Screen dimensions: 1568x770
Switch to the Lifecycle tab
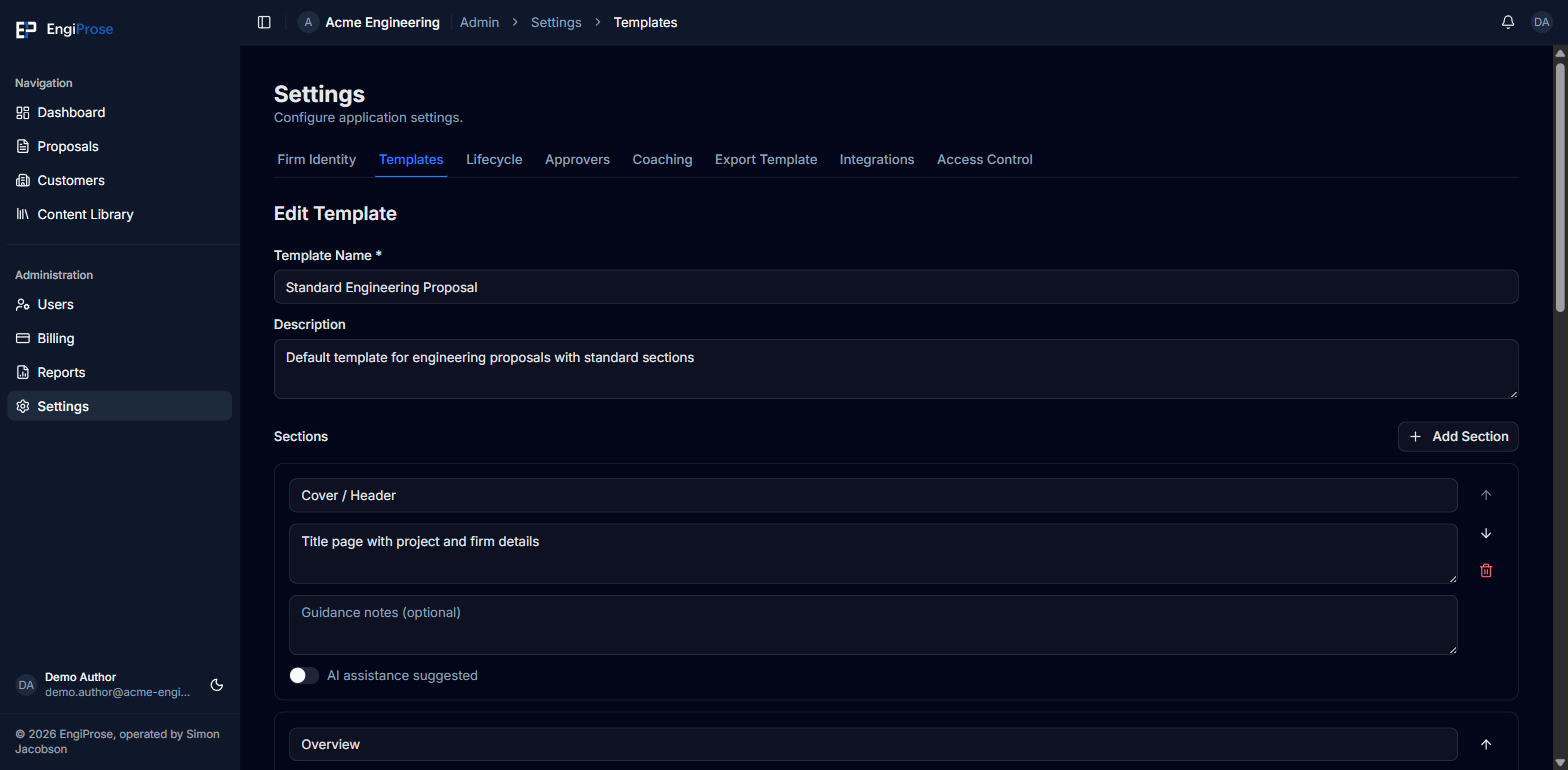tap(494, 160)
